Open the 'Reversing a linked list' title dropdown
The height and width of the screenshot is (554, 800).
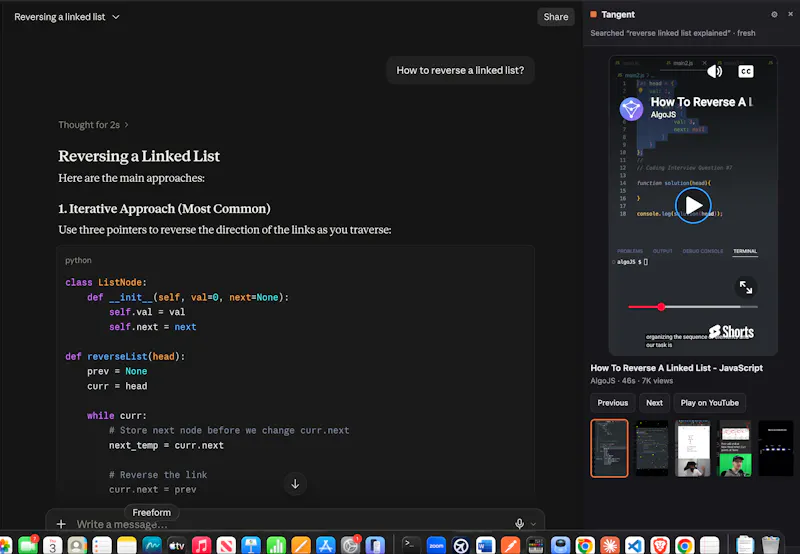coord(67,17)
